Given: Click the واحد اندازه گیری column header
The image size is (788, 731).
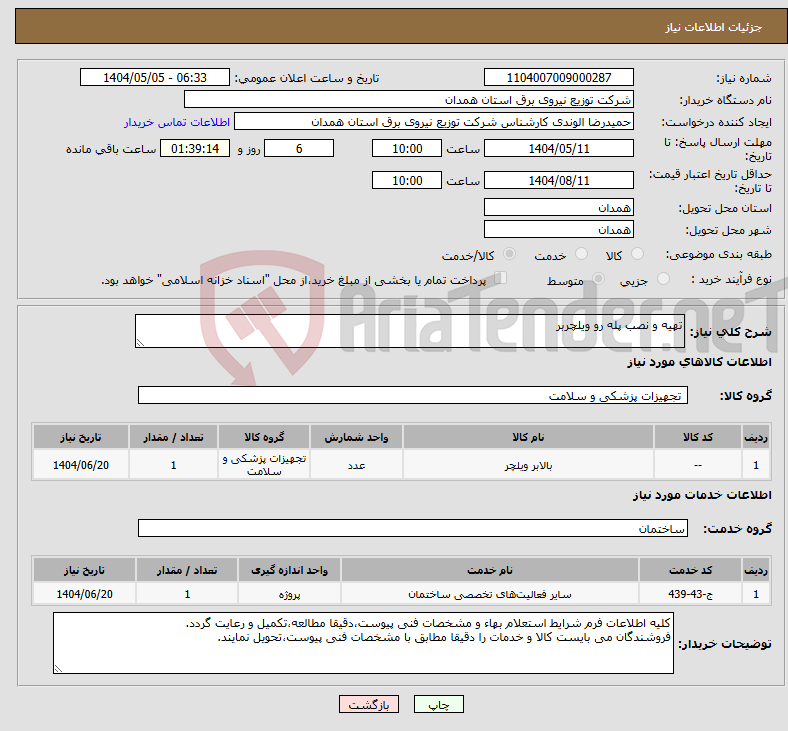Looking at the screenshot, I should [289, 570].
